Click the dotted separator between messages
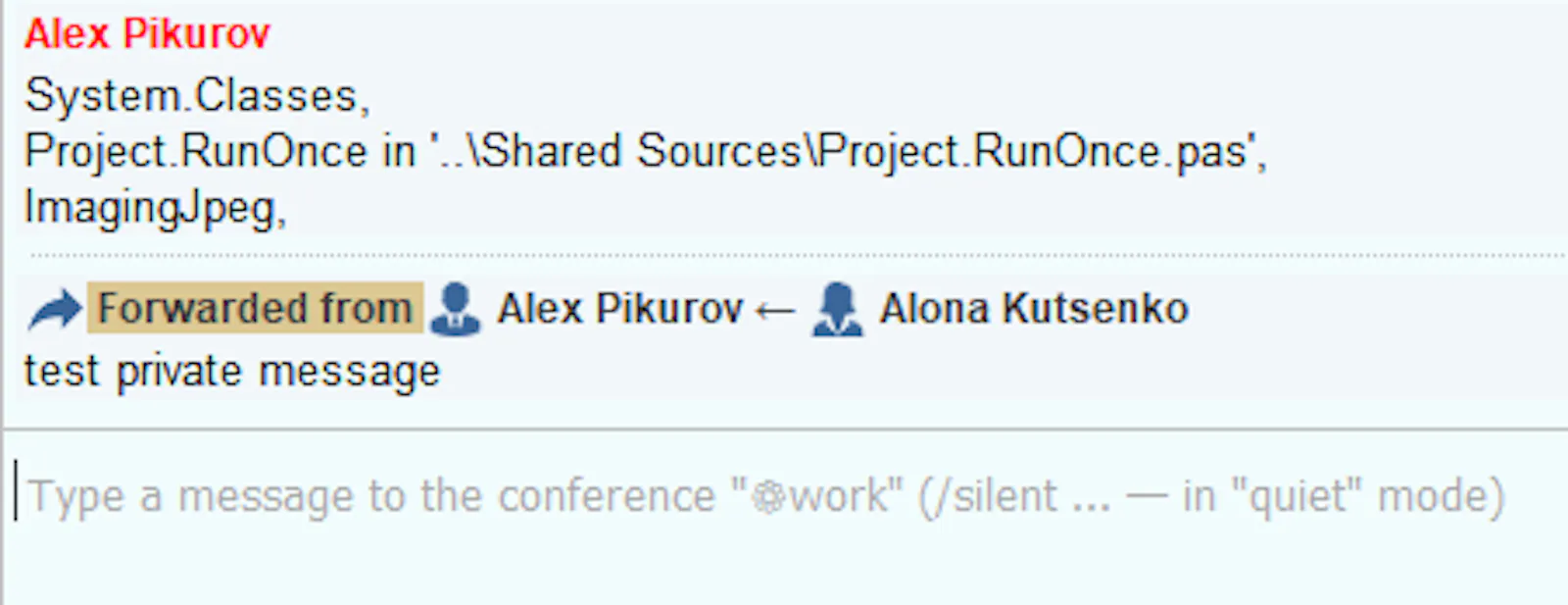1568x605 pixels. (796, 255)
